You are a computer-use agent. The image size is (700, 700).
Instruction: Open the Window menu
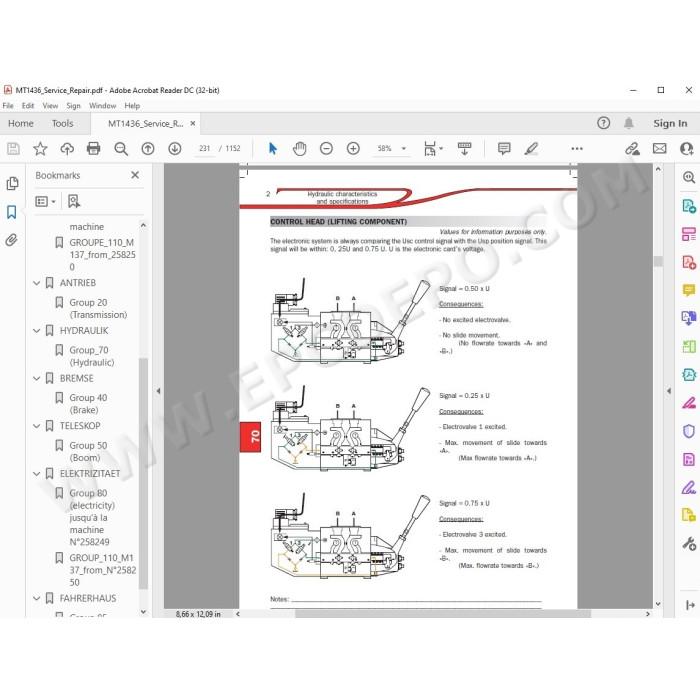pyautogui.click(x=102, y=106)
